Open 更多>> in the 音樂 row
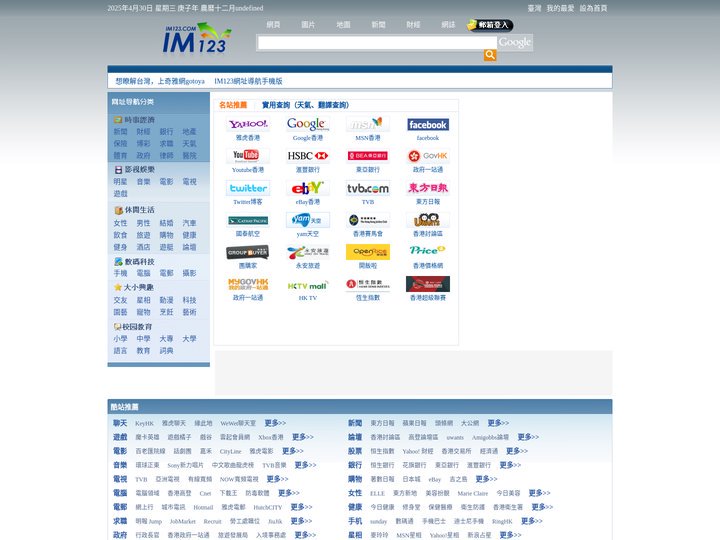The height and width of the screenshot is (540, 720). [305, 465]
